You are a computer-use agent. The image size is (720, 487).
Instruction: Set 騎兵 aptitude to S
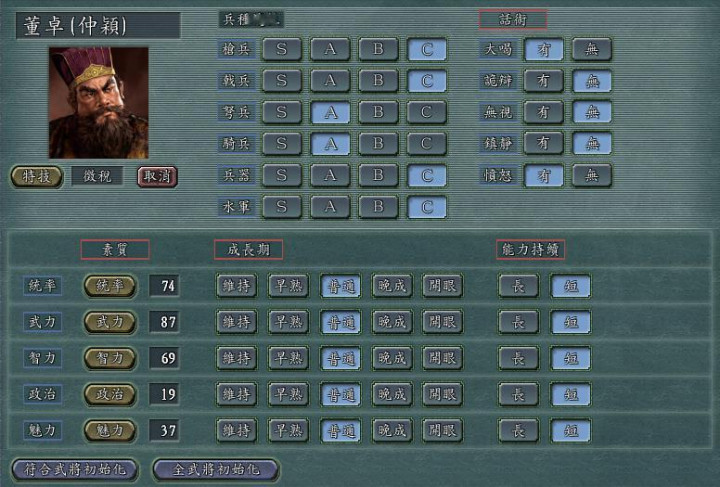[x=282, y=144]
